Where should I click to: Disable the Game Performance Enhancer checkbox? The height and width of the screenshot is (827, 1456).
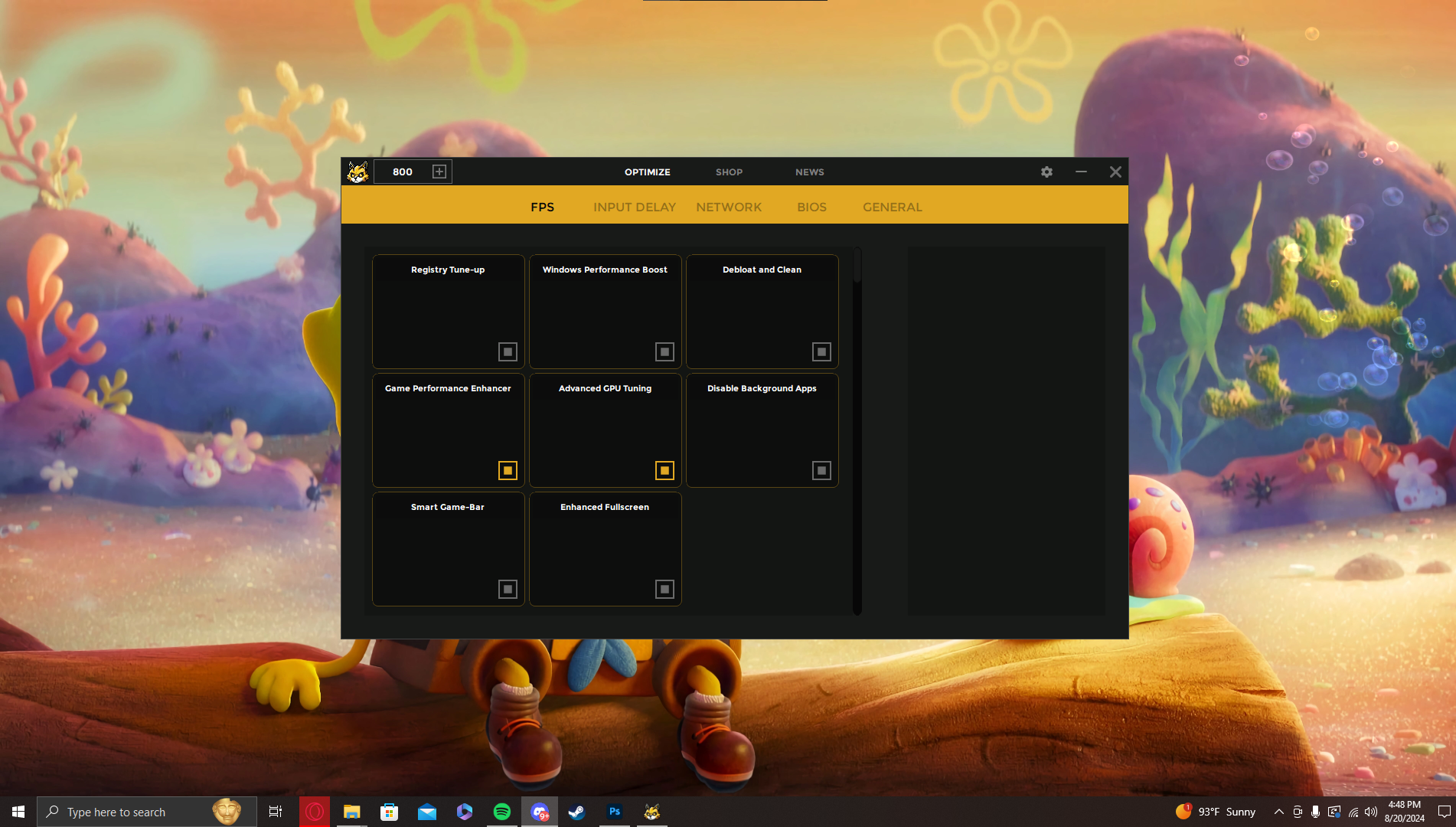(x=508, y=470)
